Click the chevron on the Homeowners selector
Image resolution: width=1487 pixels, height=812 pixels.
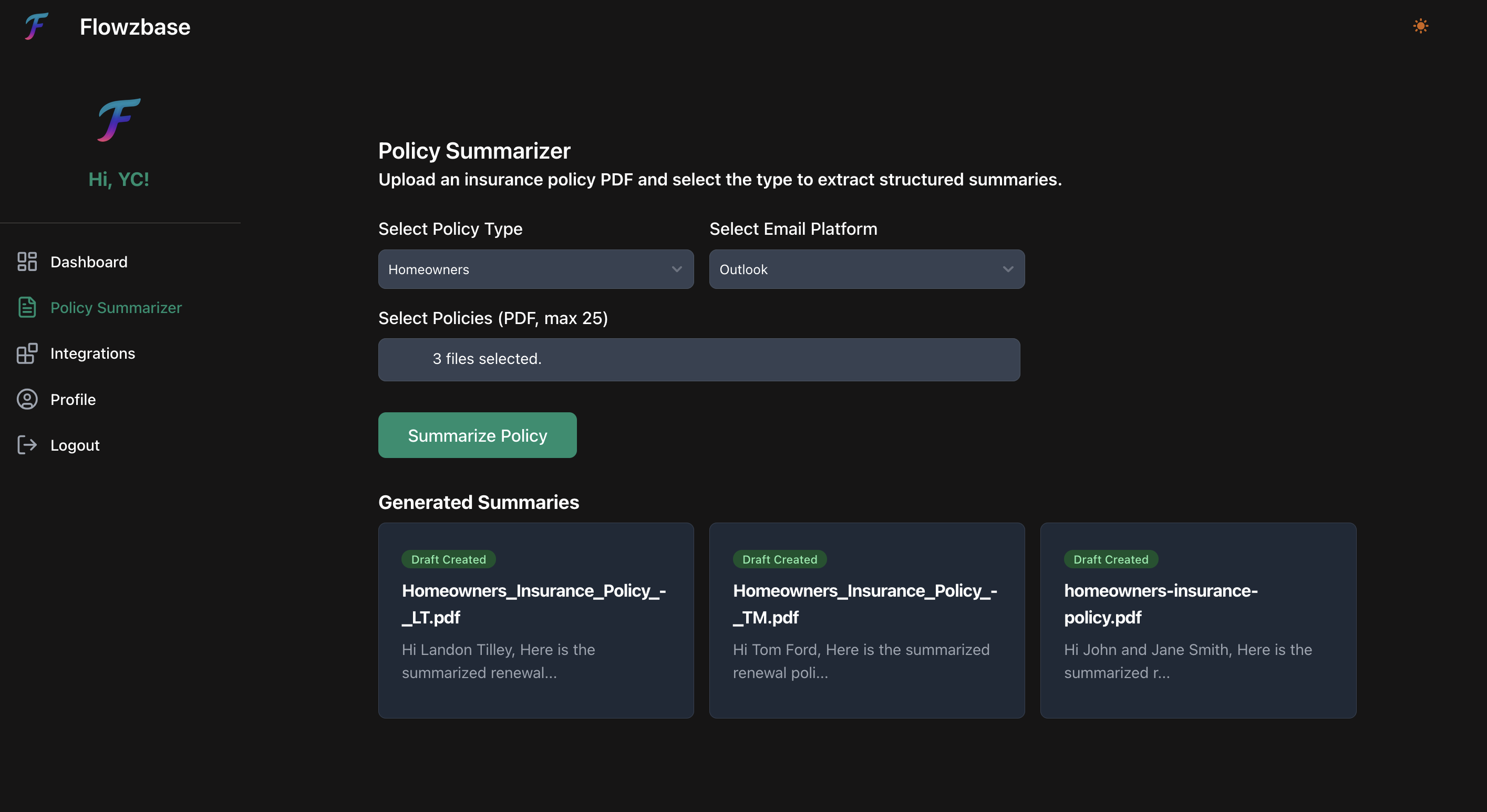pyautogui.click(x=676, y=269)
